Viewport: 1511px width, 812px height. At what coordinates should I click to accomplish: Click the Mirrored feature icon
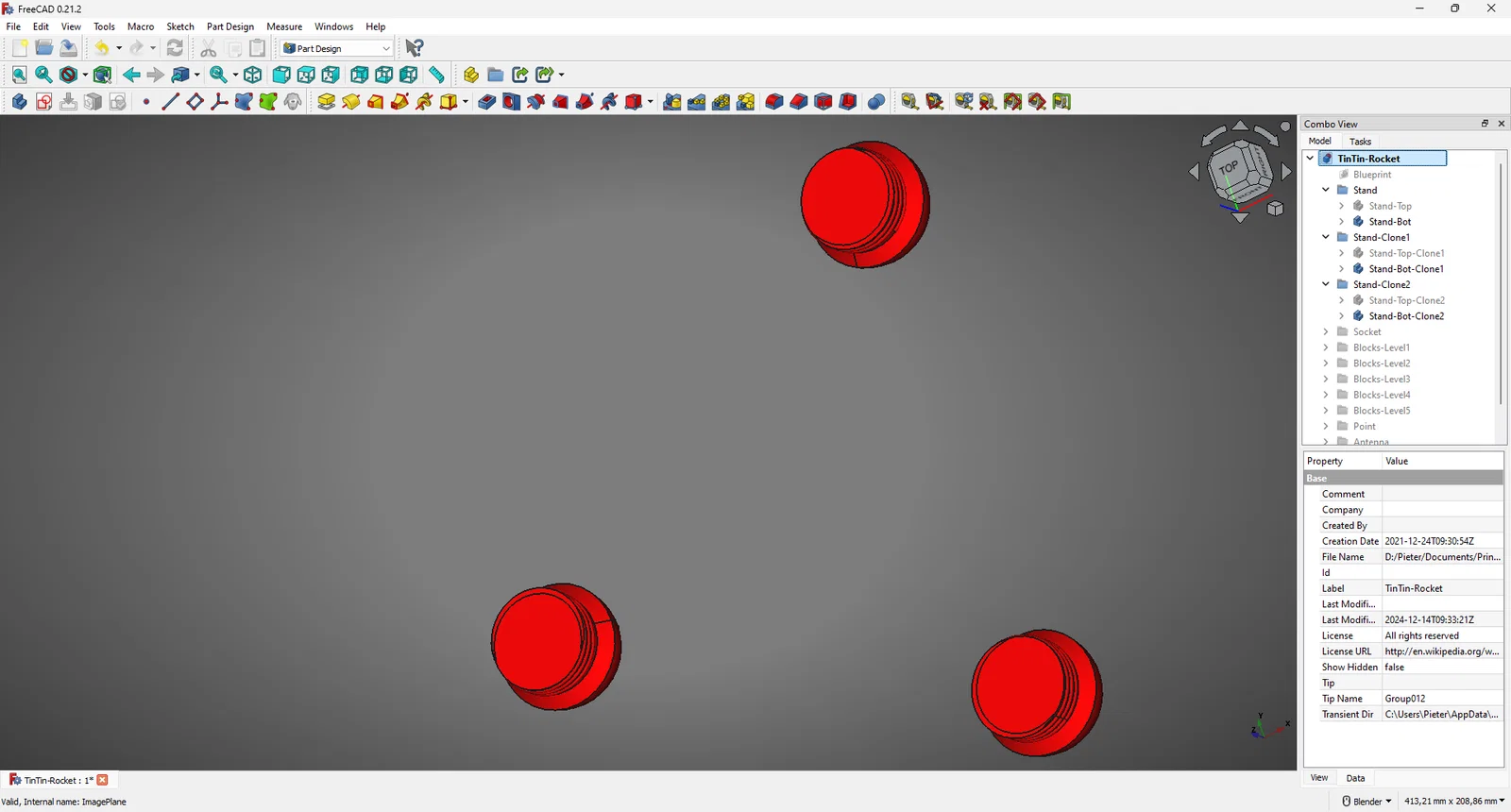coord(672,102)
